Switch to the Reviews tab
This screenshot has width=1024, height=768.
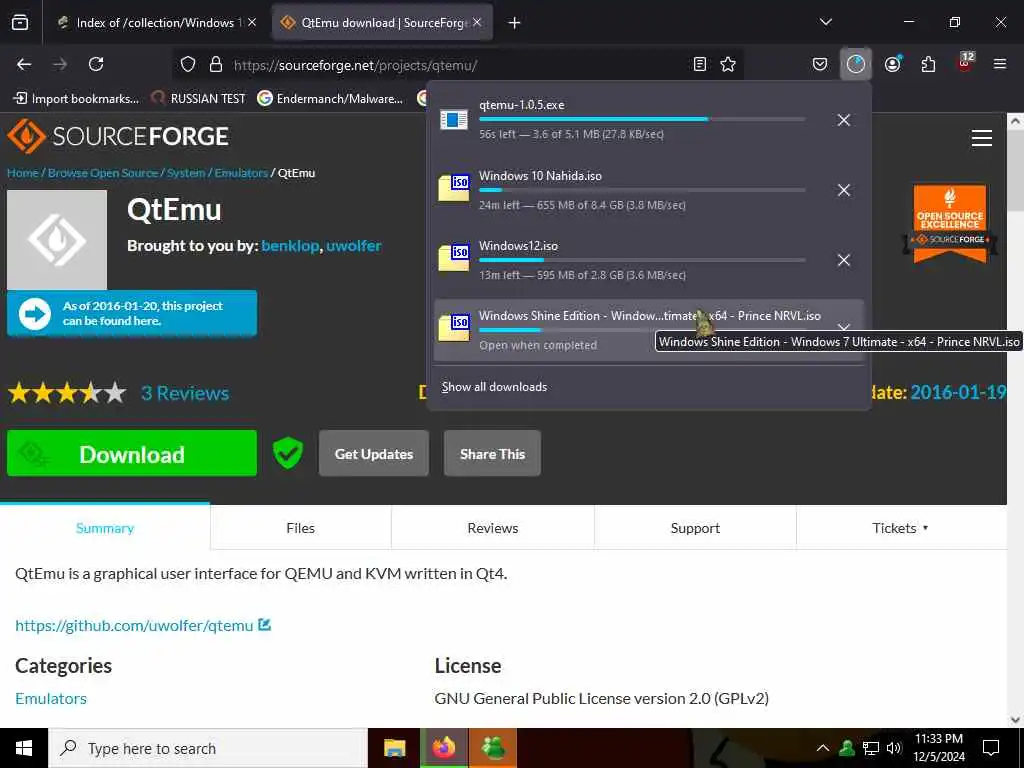tap(492, 528)
